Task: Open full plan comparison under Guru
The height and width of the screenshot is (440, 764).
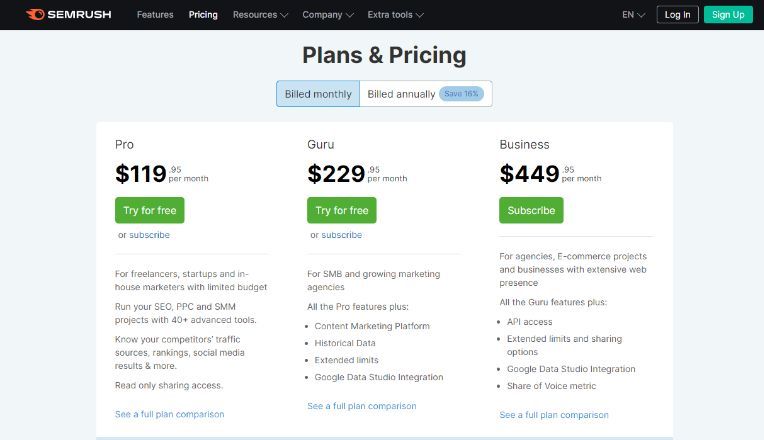Action: [x=362, y=406]
